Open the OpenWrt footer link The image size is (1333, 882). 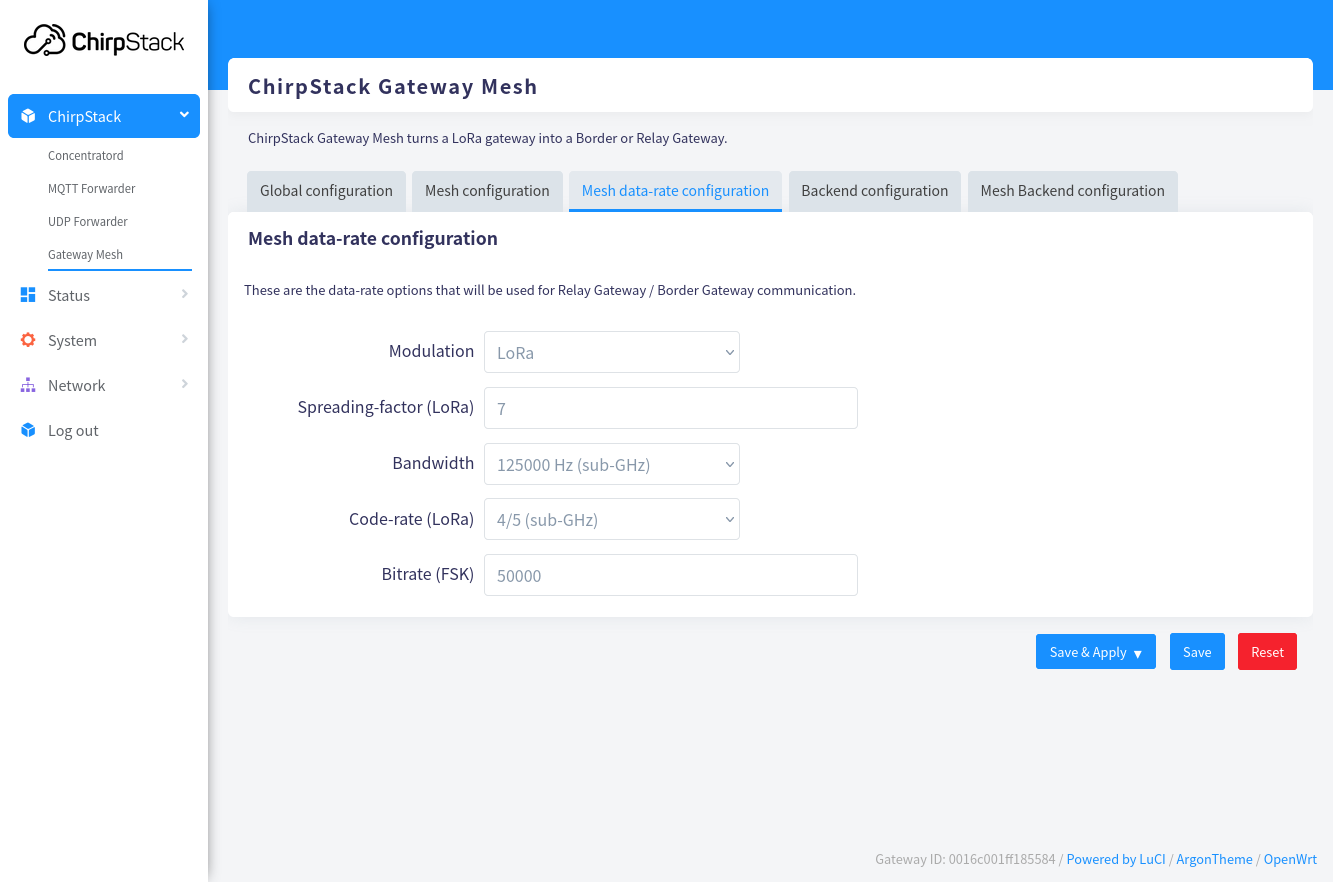1290,859
